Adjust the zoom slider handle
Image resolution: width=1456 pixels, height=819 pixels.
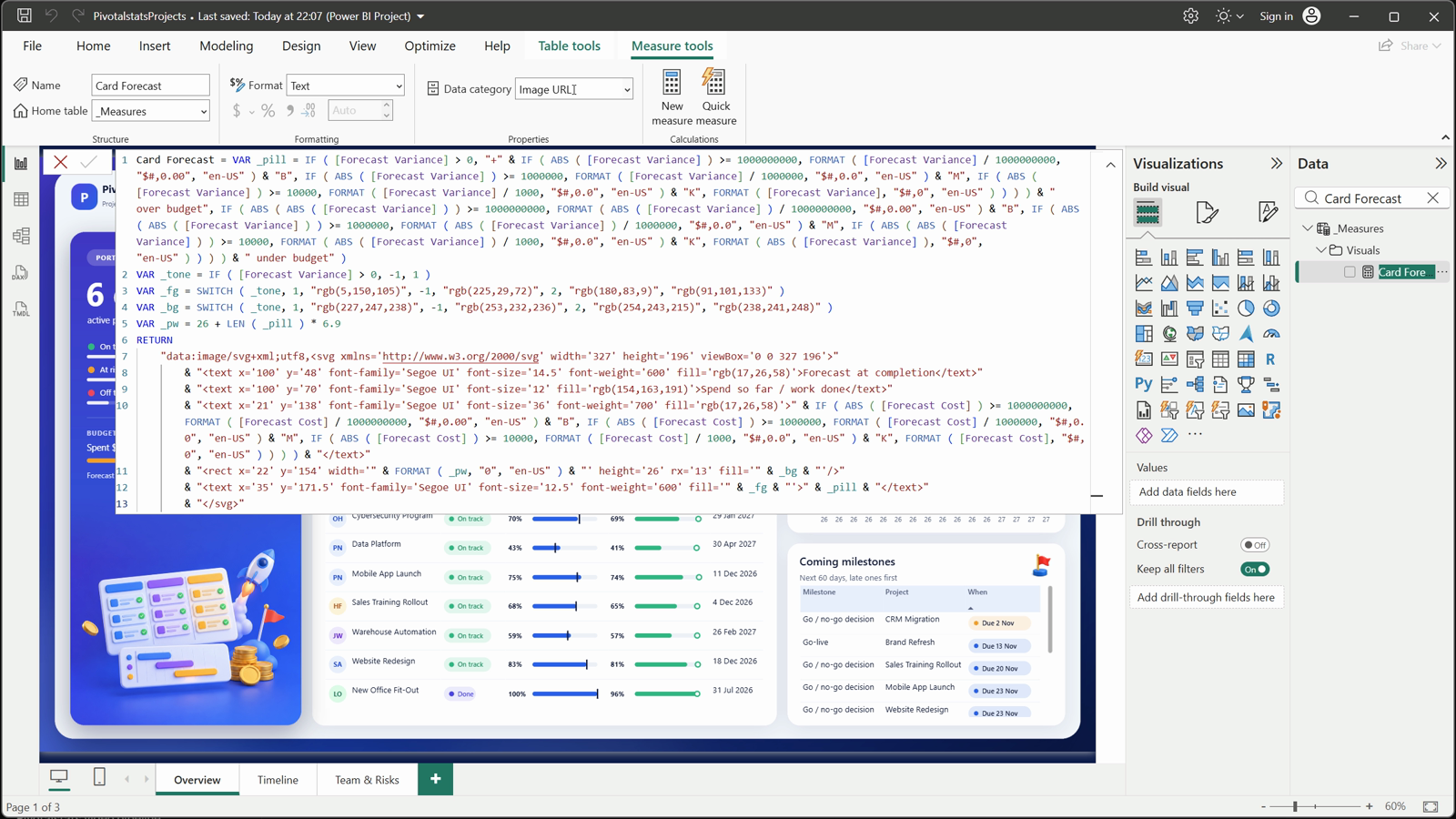click(x=1295, y=806)
